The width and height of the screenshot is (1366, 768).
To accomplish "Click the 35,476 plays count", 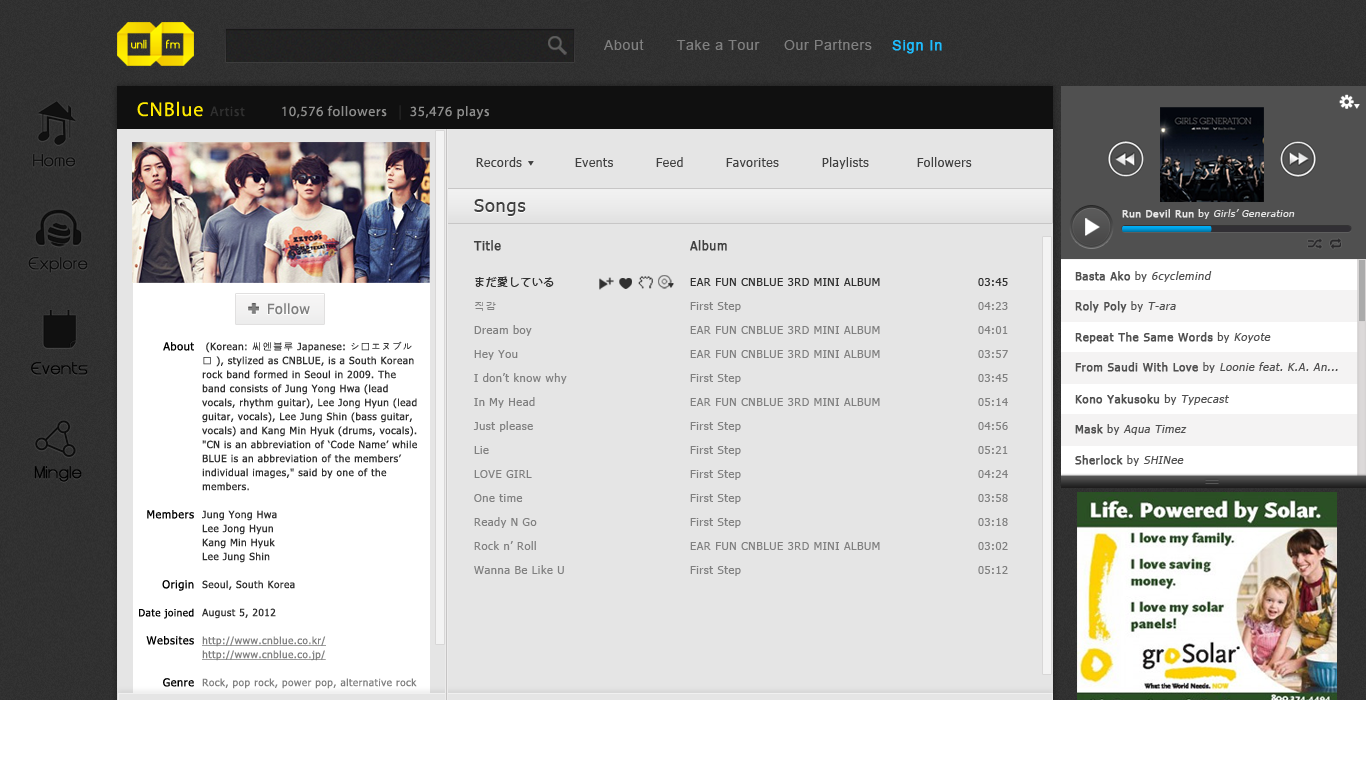I will [449, 112].
